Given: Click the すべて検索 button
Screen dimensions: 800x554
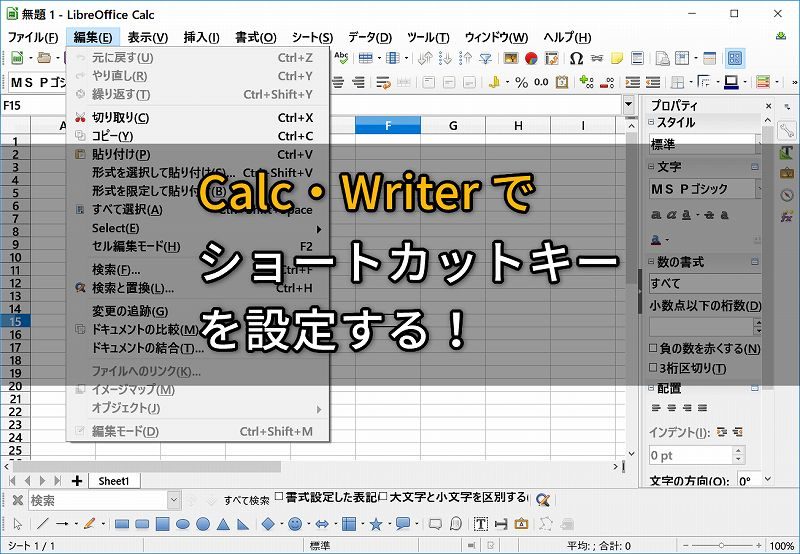Looking at the screenshot, I should 246,500.
